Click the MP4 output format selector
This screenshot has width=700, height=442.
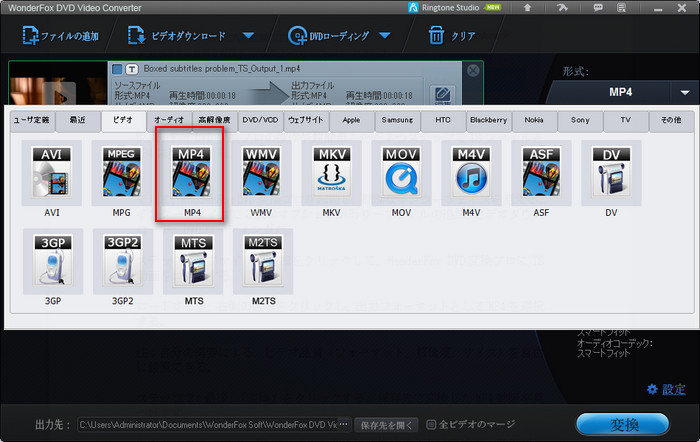pos(621,92)
